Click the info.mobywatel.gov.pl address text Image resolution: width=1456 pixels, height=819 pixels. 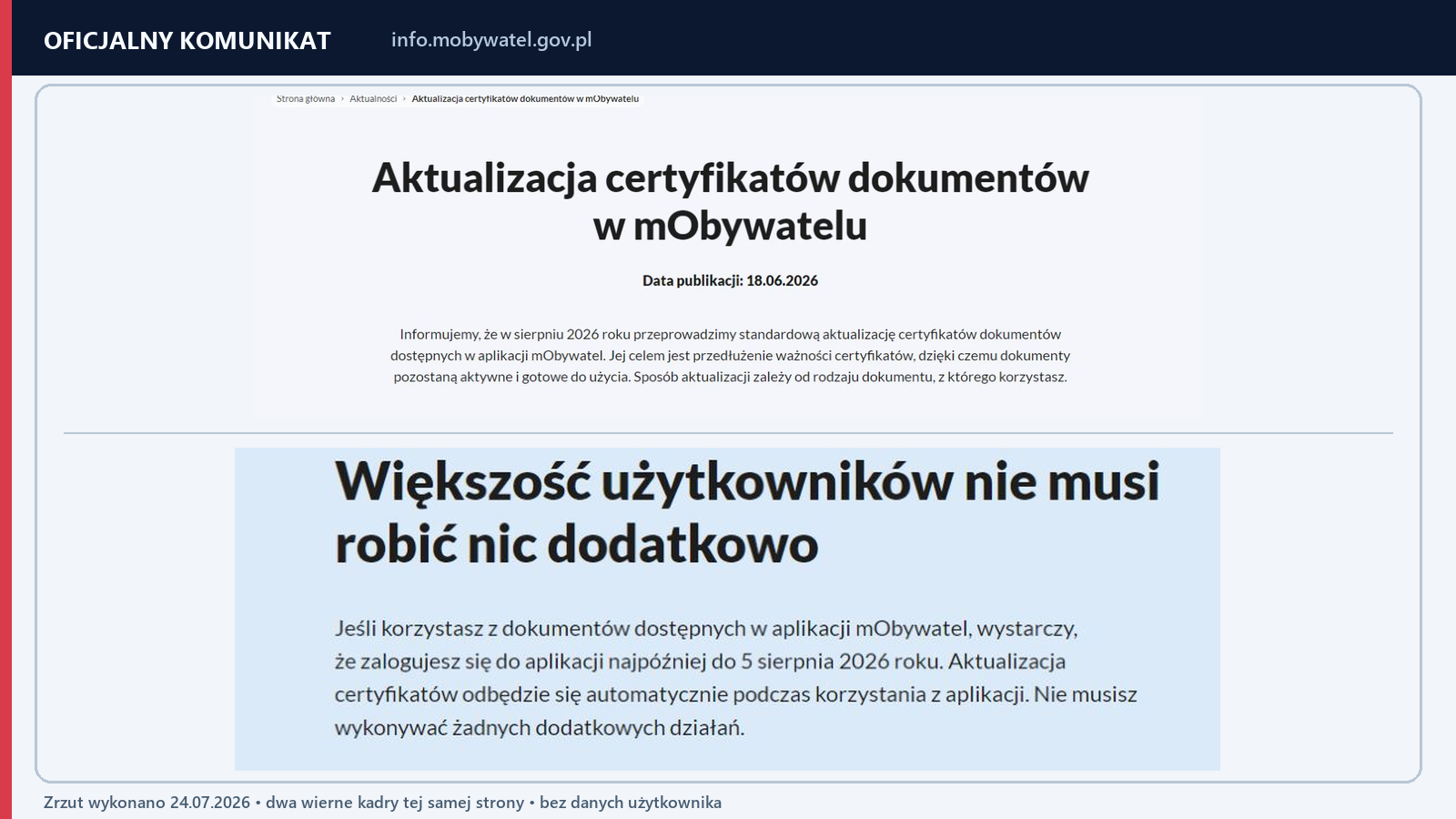click(491, 40)
